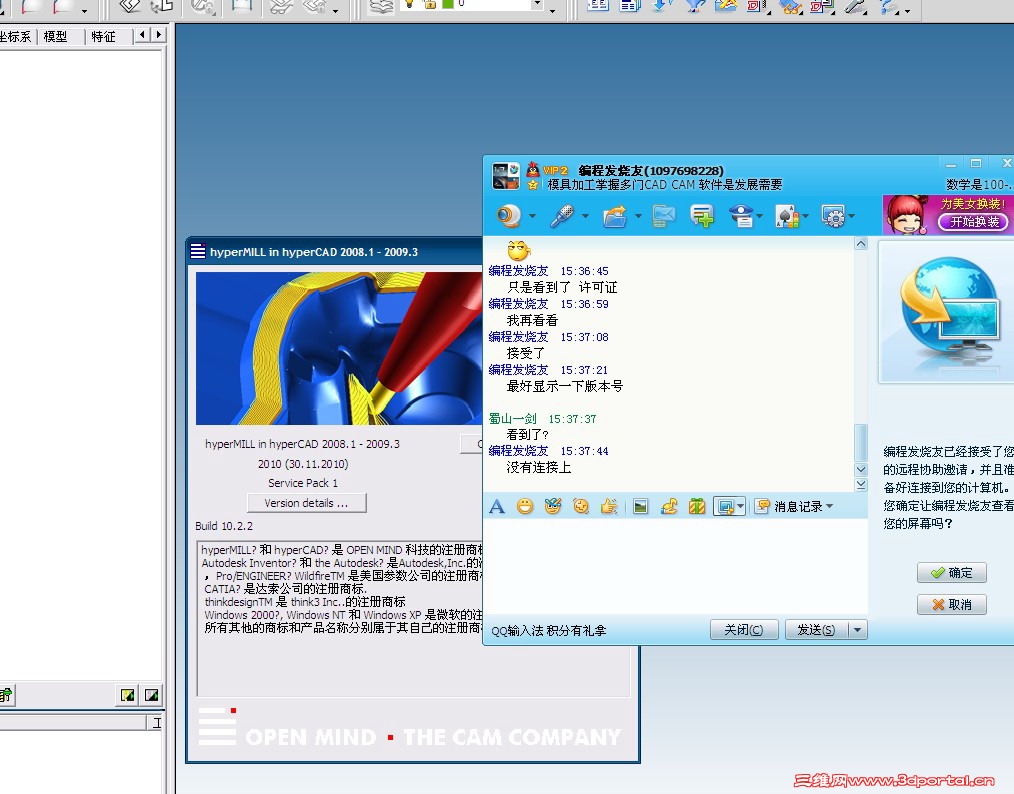Screen dimensions: 1014x794
Task: Click the Build 10.2.2 text
Action: click(x=224, y=526)
